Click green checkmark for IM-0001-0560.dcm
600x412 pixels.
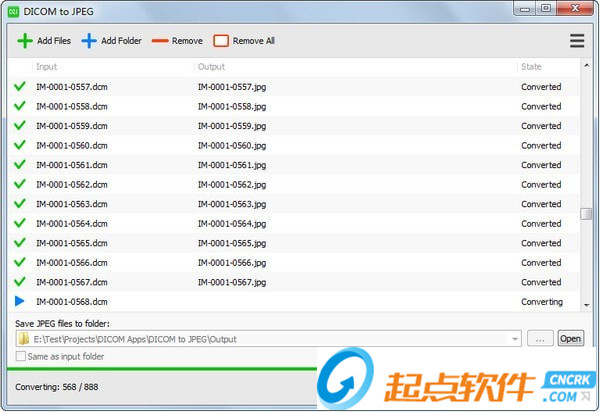point(20,145)
